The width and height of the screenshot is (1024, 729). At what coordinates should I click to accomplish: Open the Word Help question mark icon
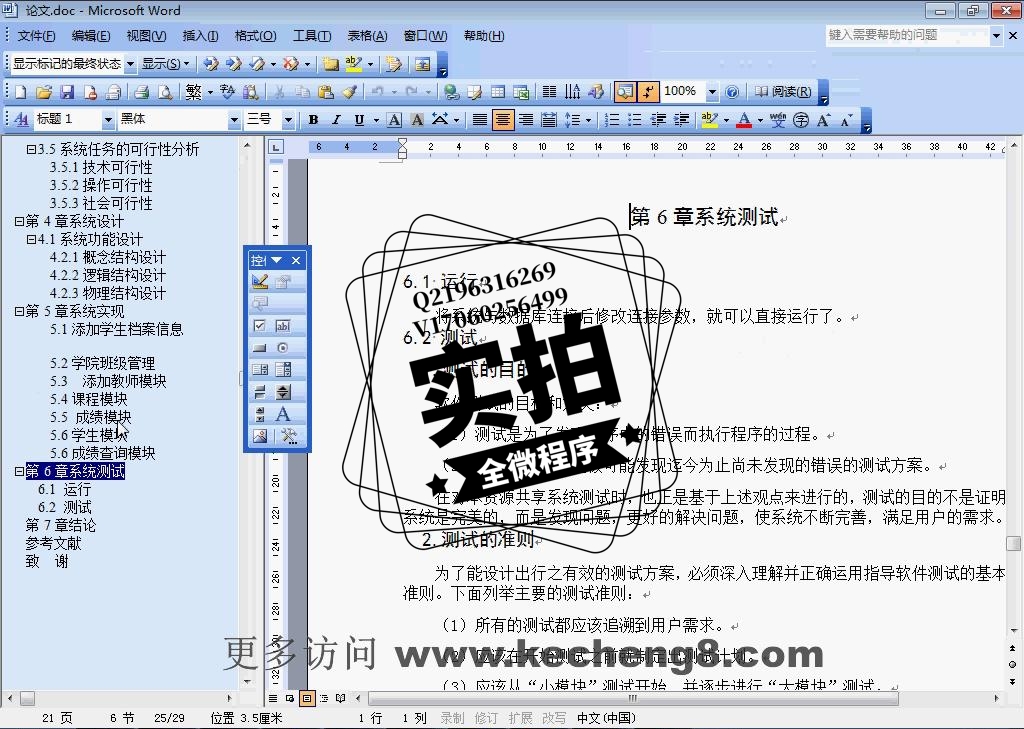pos(732,92)
